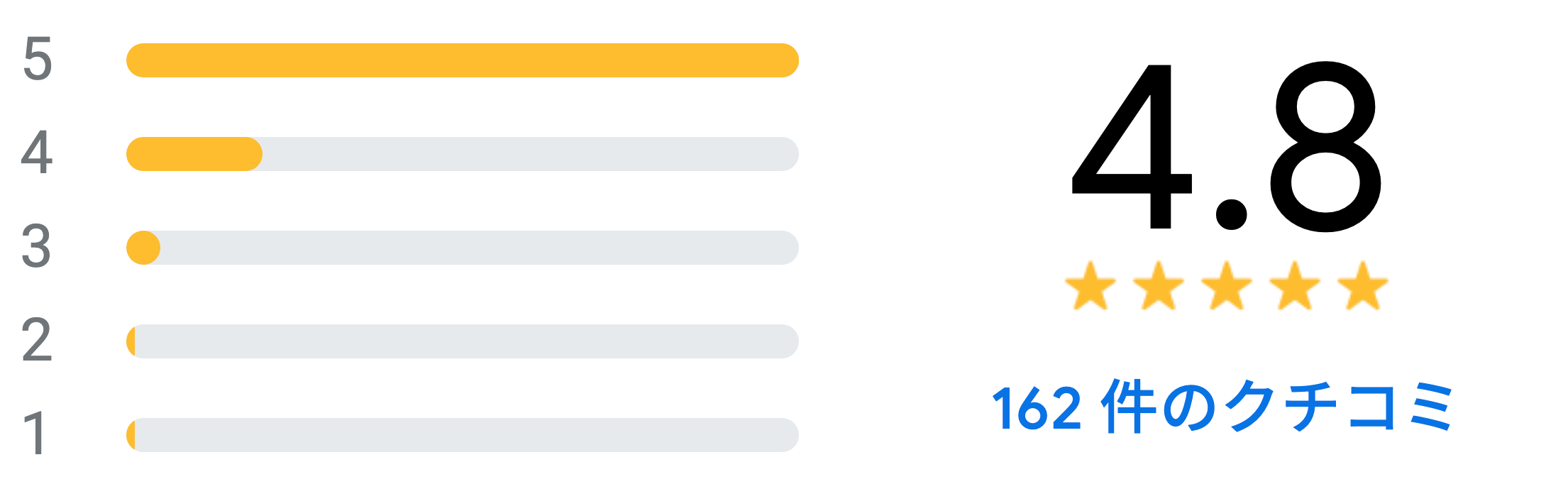Click the number 3 rating label
The image size is (1568, 489).
click(37, 246)
